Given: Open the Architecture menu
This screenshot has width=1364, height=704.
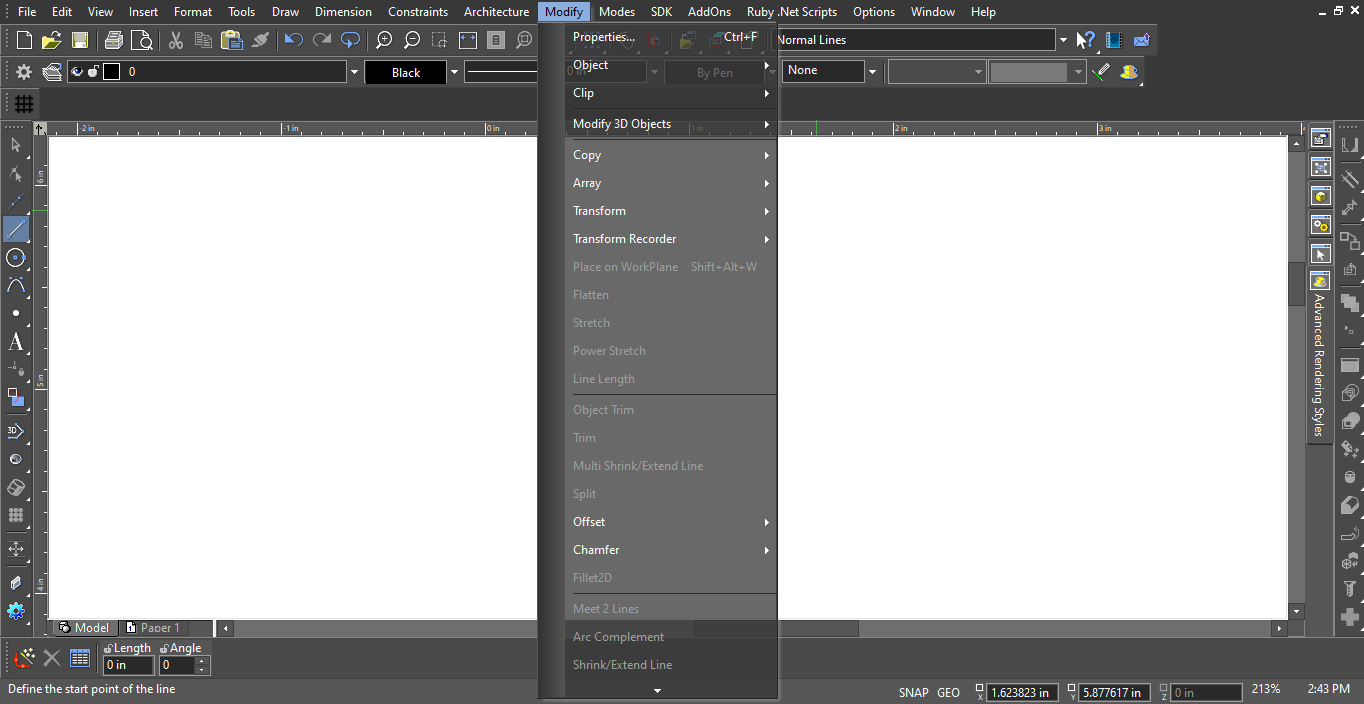Looking at the screenshot, I should pyautogui.click(x=496, y=12).
